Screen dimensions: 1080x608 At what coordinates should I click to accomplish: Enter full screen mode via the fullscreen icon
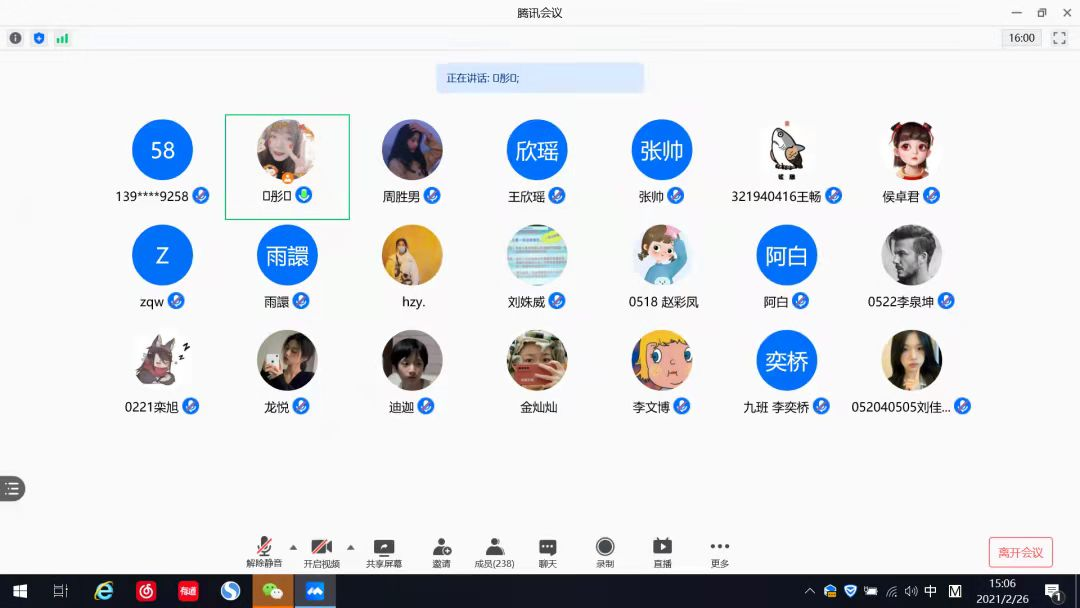tap(1059, 39)
